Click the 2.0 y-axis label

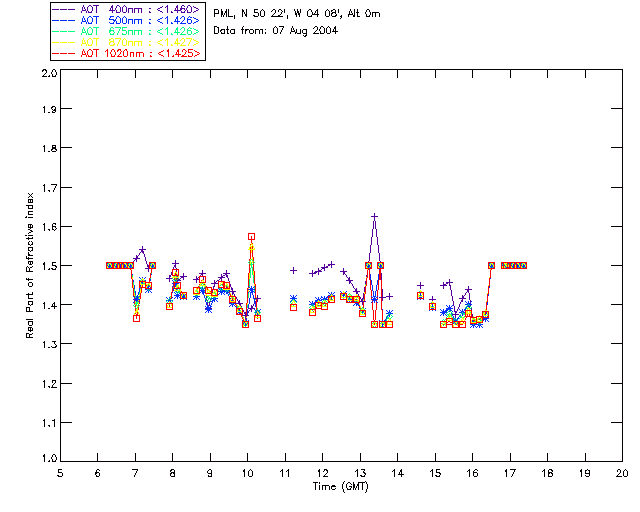(x=49, y=74)
